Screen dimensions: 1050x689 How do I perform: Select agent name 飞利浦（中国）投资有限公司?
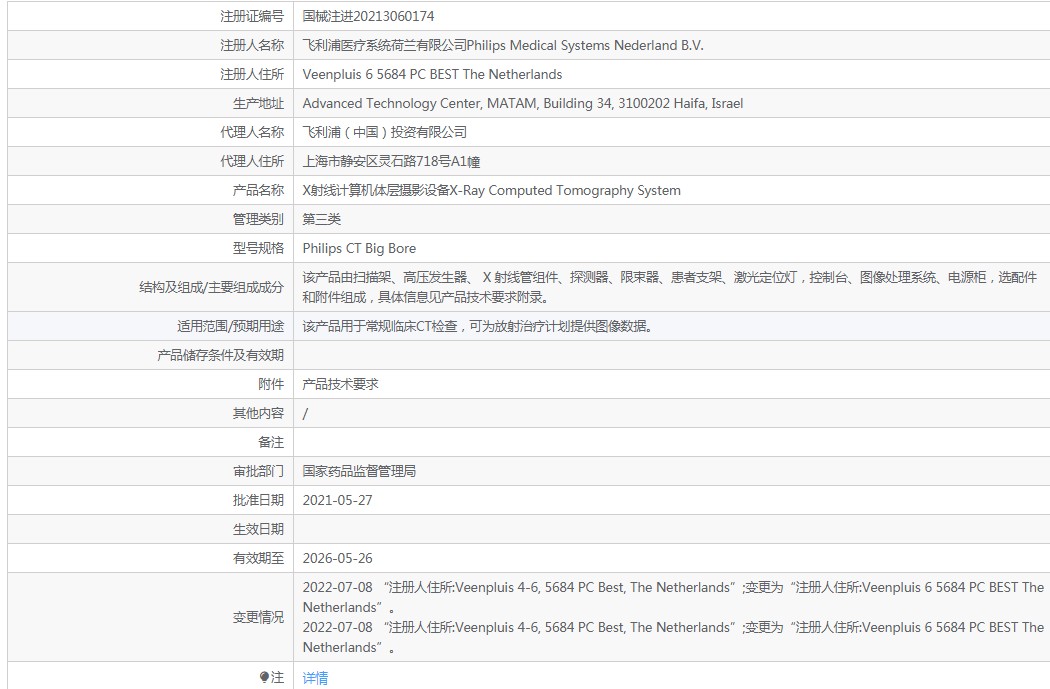384,133
